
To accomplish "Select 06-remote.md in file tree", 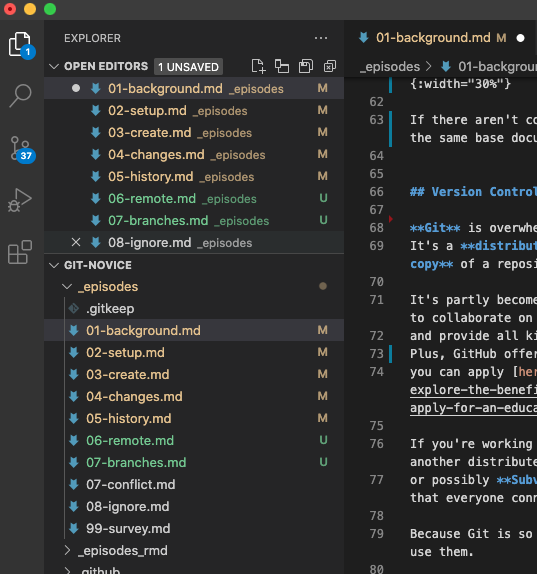I will coord(194,440).
